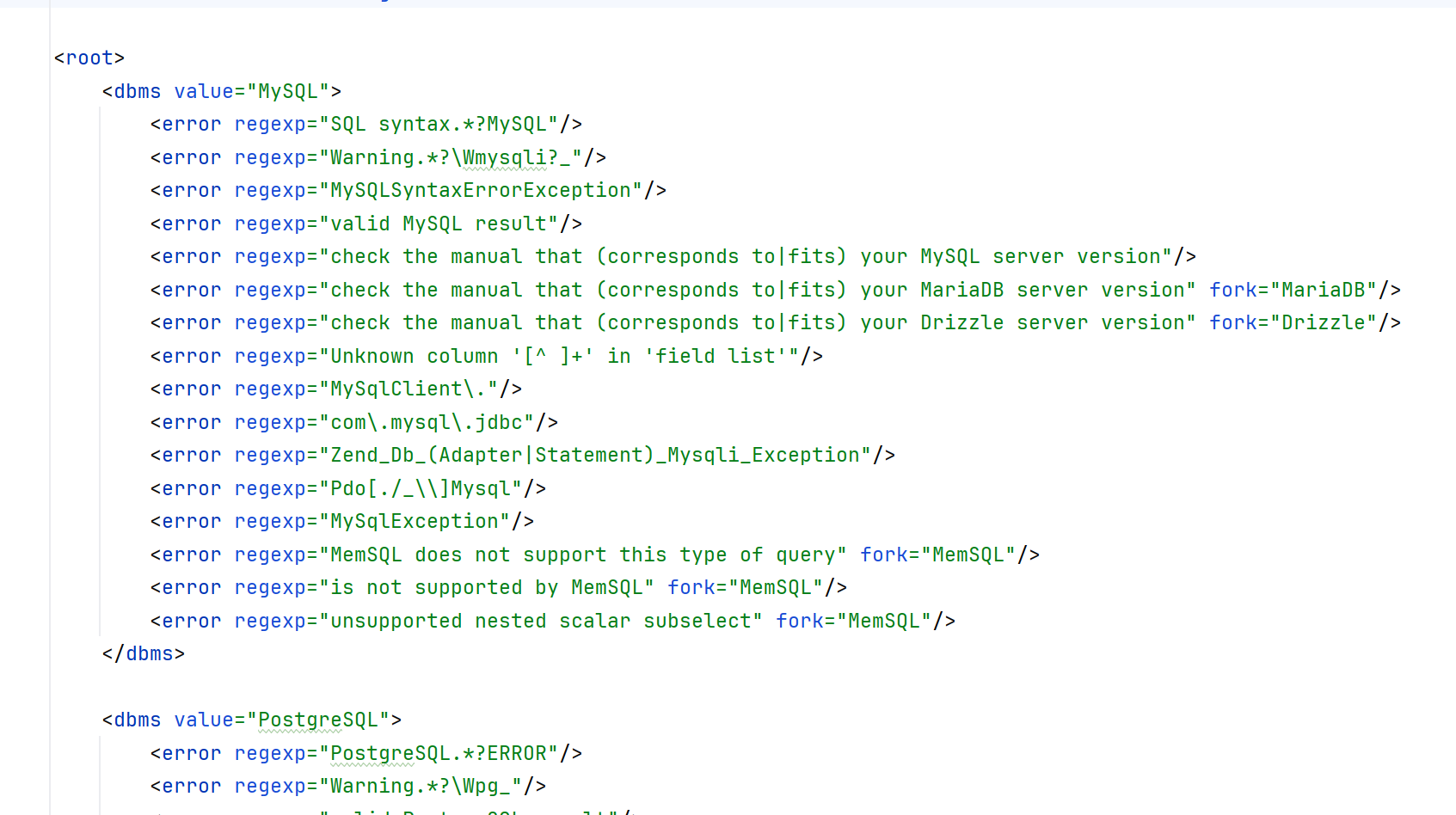
Task: Click fork="MemSQL" on "is not supported" line
Action: tap(746, 587)
